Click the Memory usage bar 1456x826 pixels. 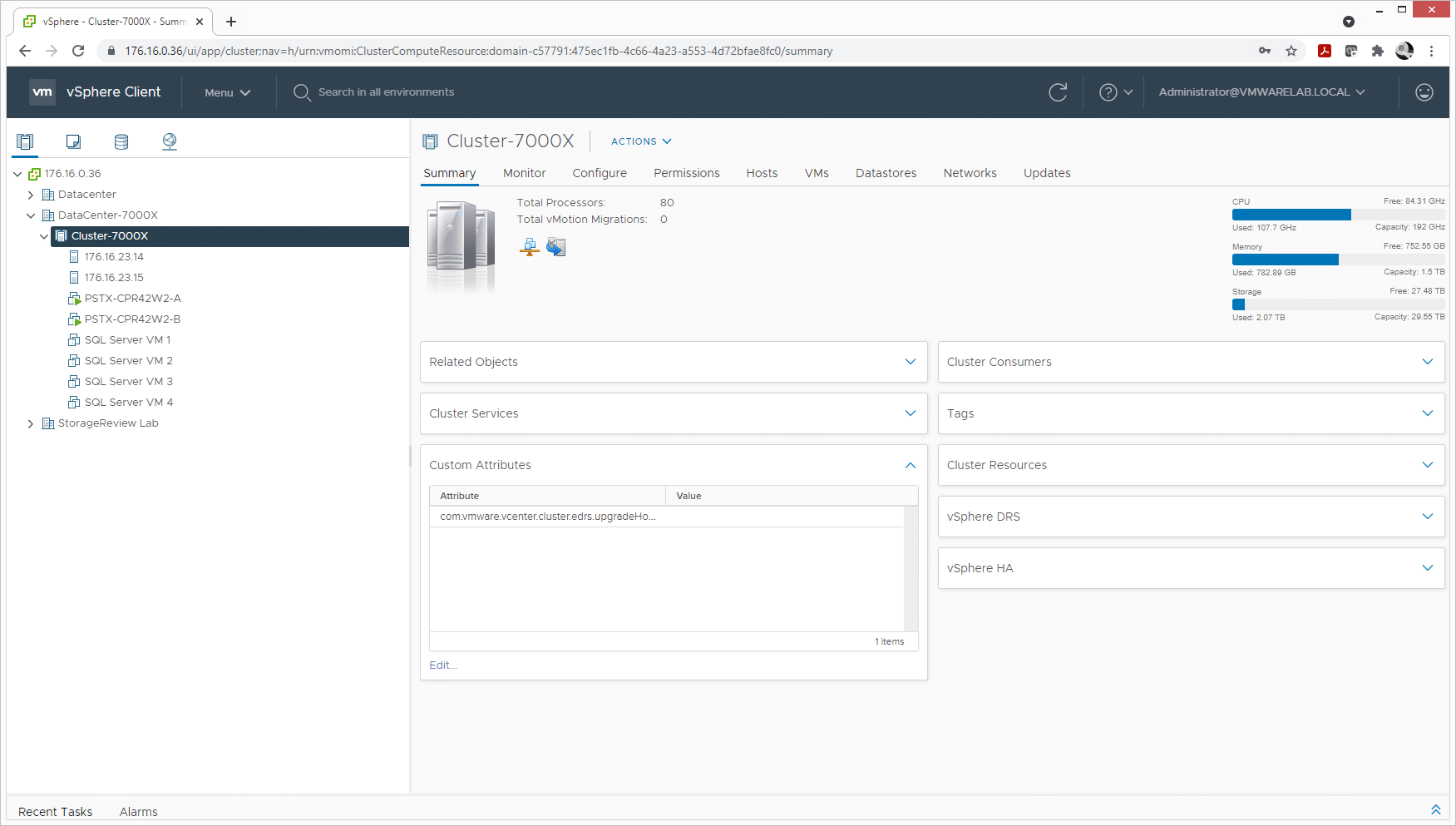coord(1338,260)
